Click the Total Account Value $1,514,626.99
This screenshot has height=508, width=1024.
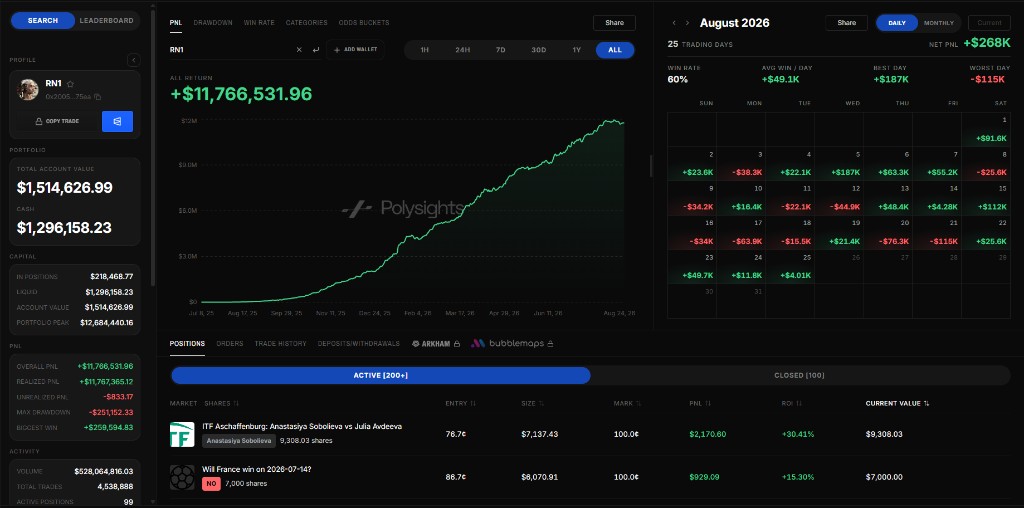[65, 188]
